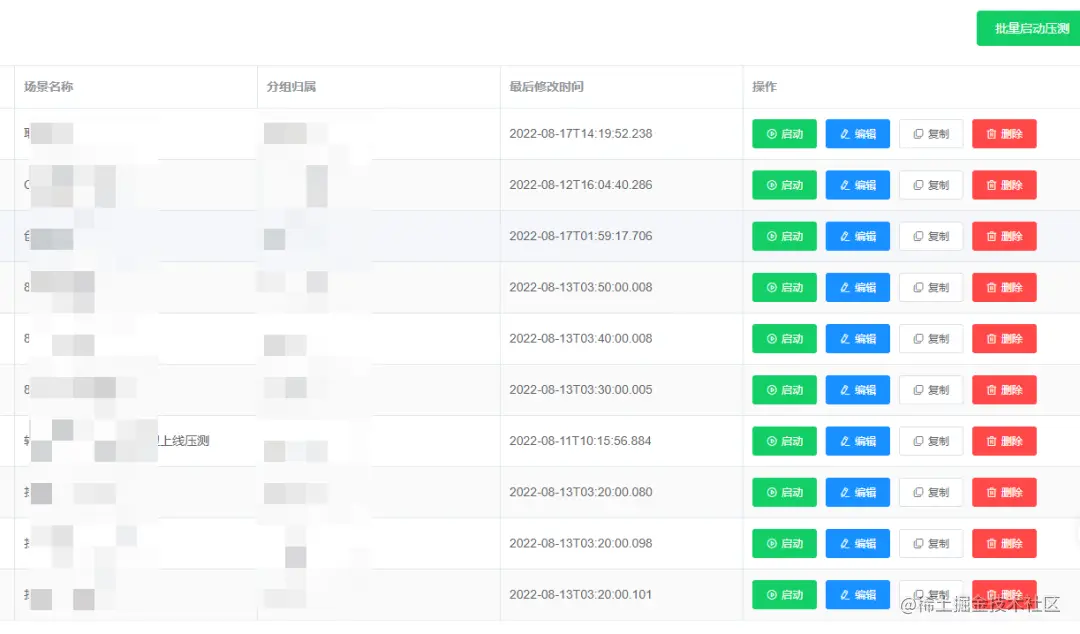Start the scenario modified 2022-08-17T14:19:52.238

[x=785, y=134]
